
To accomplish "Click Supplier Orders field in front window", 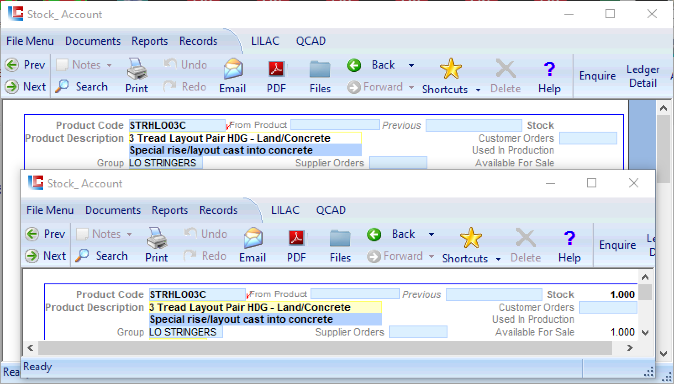I will [418, 332].
